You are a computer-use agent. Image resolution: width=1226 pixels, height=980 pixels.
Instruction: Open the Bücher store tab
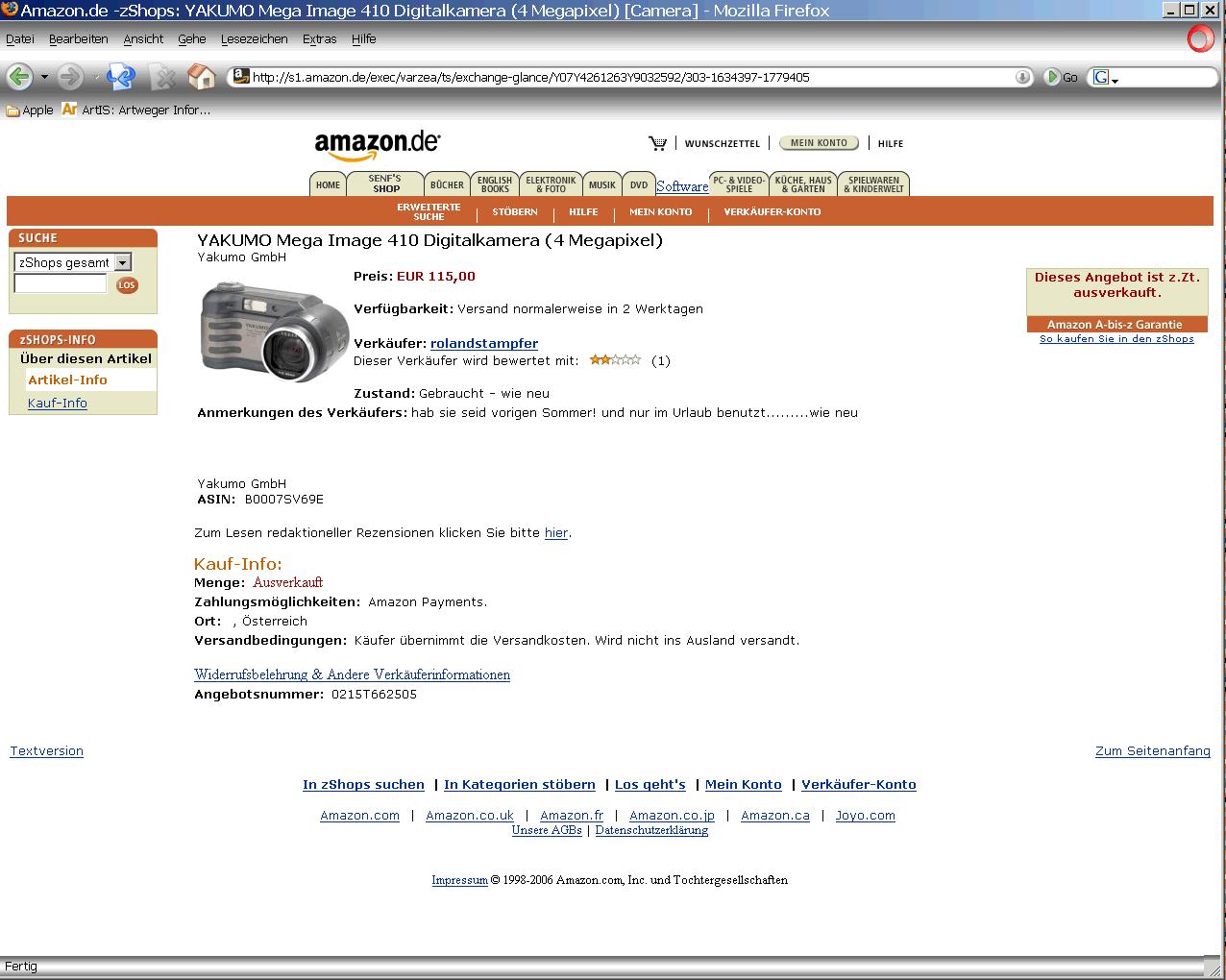pos(447,184)
